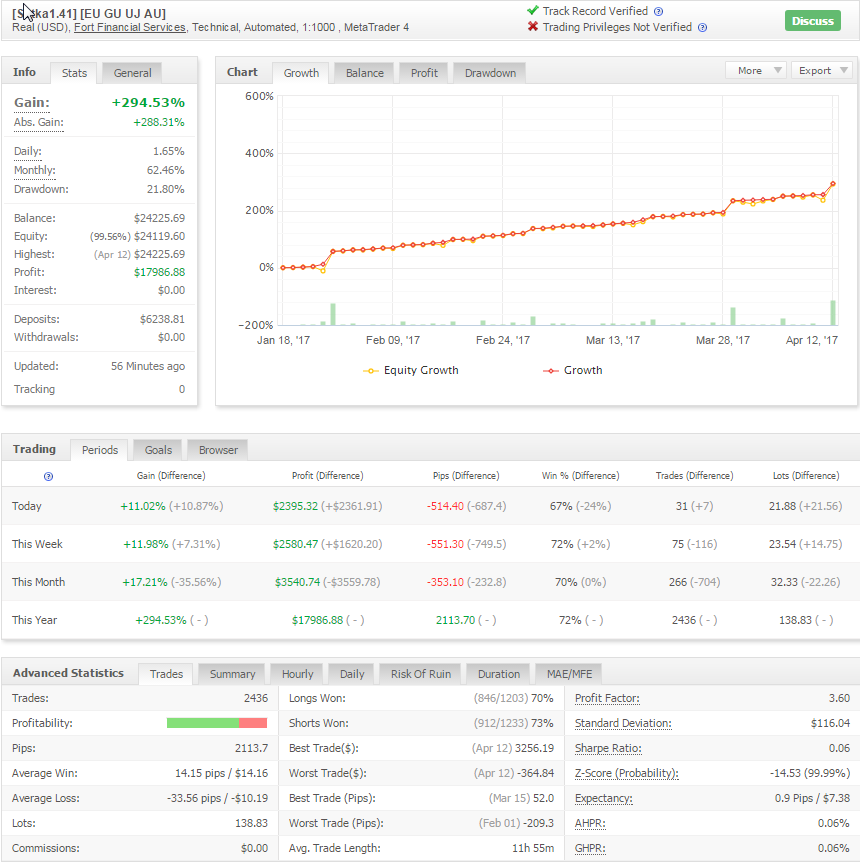The image size is (860, 862).
Task: Select the Duration tab in Advanced Statistics
Action: [x=498, y=674]
